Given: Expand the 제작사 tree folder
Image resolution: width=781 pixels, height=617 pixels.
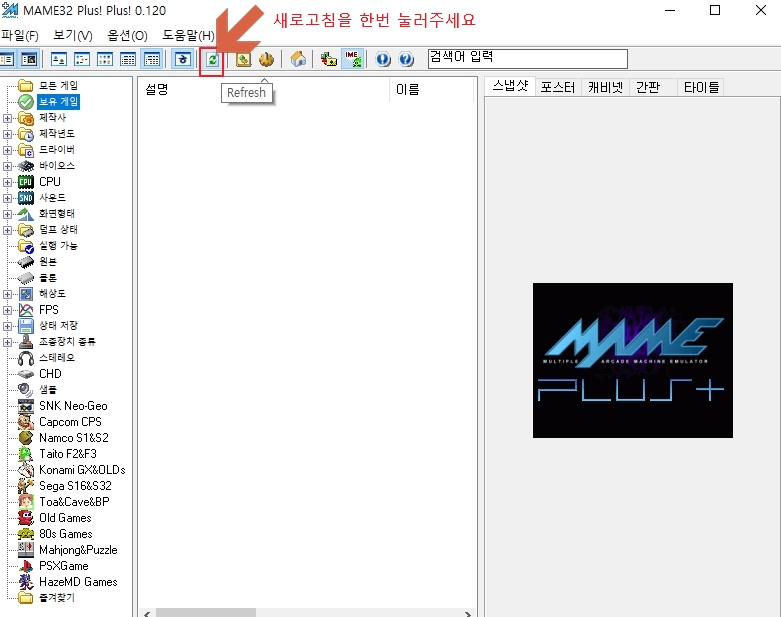Looking at the screenshot, I should pyautogui.click(x=7, y=119).
